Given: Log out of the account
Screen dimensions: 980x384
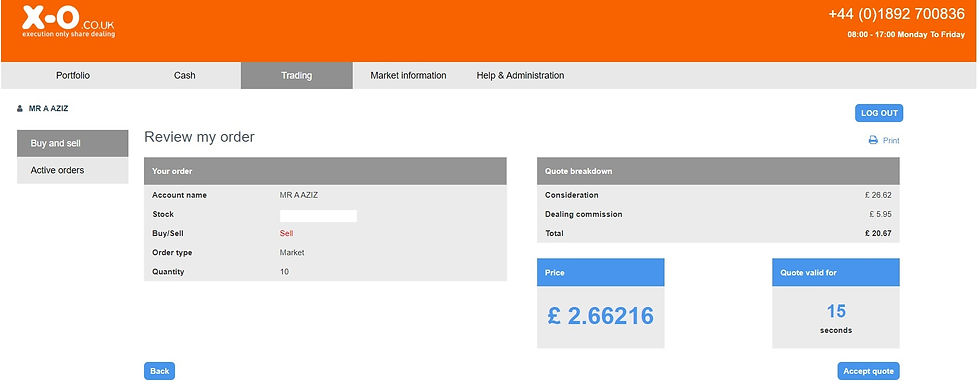Looking at the screenshot, I should point(879,113).
